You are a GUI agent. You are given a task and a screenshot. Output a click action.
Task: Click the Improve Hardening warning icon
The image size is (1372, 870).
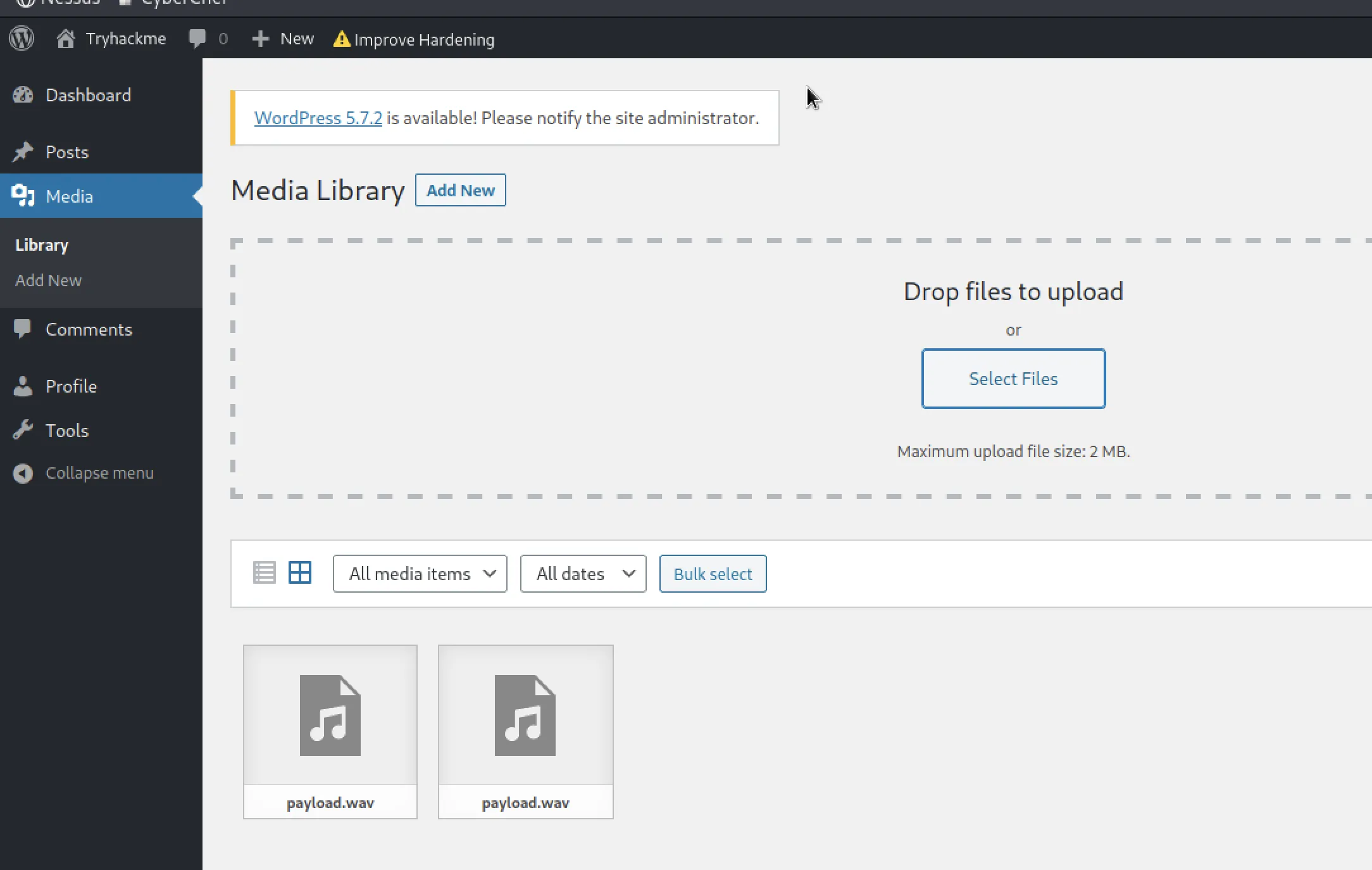(341, 39)
